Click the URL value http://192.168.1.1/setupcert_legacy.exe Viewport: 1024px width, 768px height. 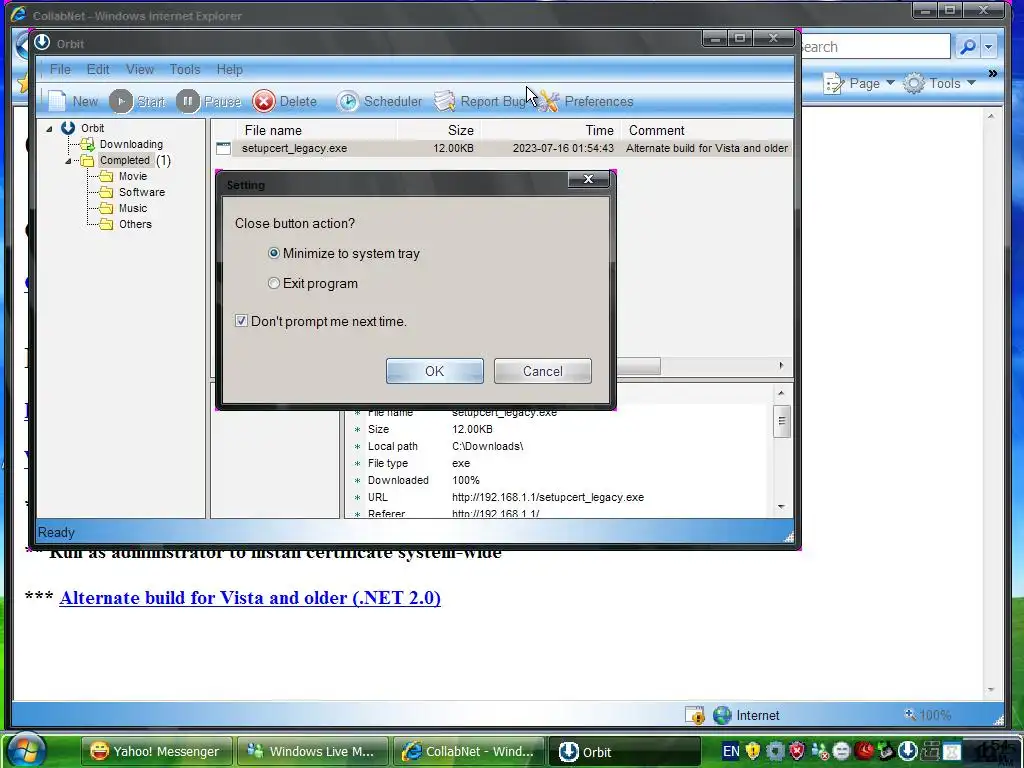click(x=548, y=497)
